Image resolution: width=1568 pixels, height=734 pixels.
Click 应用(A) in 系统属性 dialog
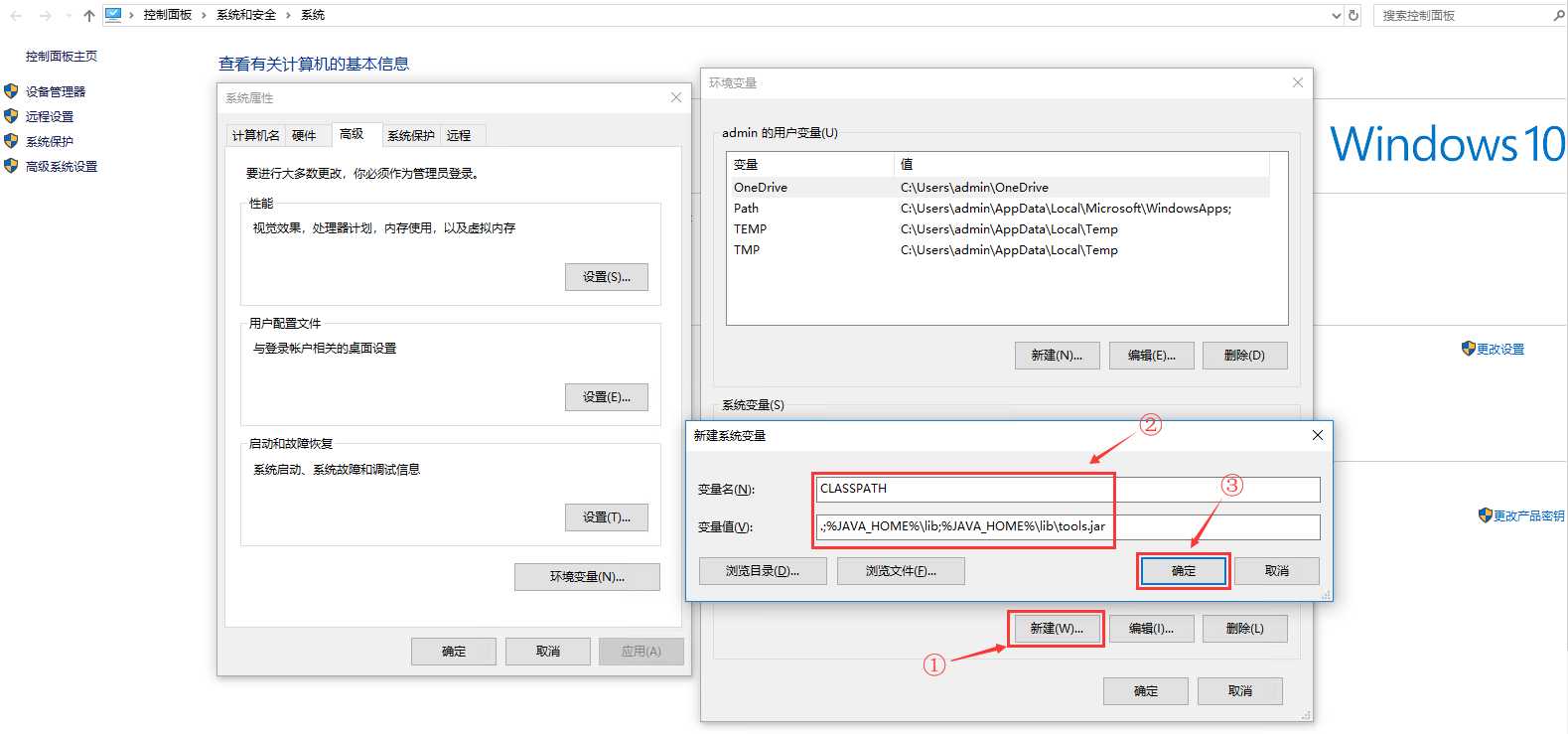641,652
